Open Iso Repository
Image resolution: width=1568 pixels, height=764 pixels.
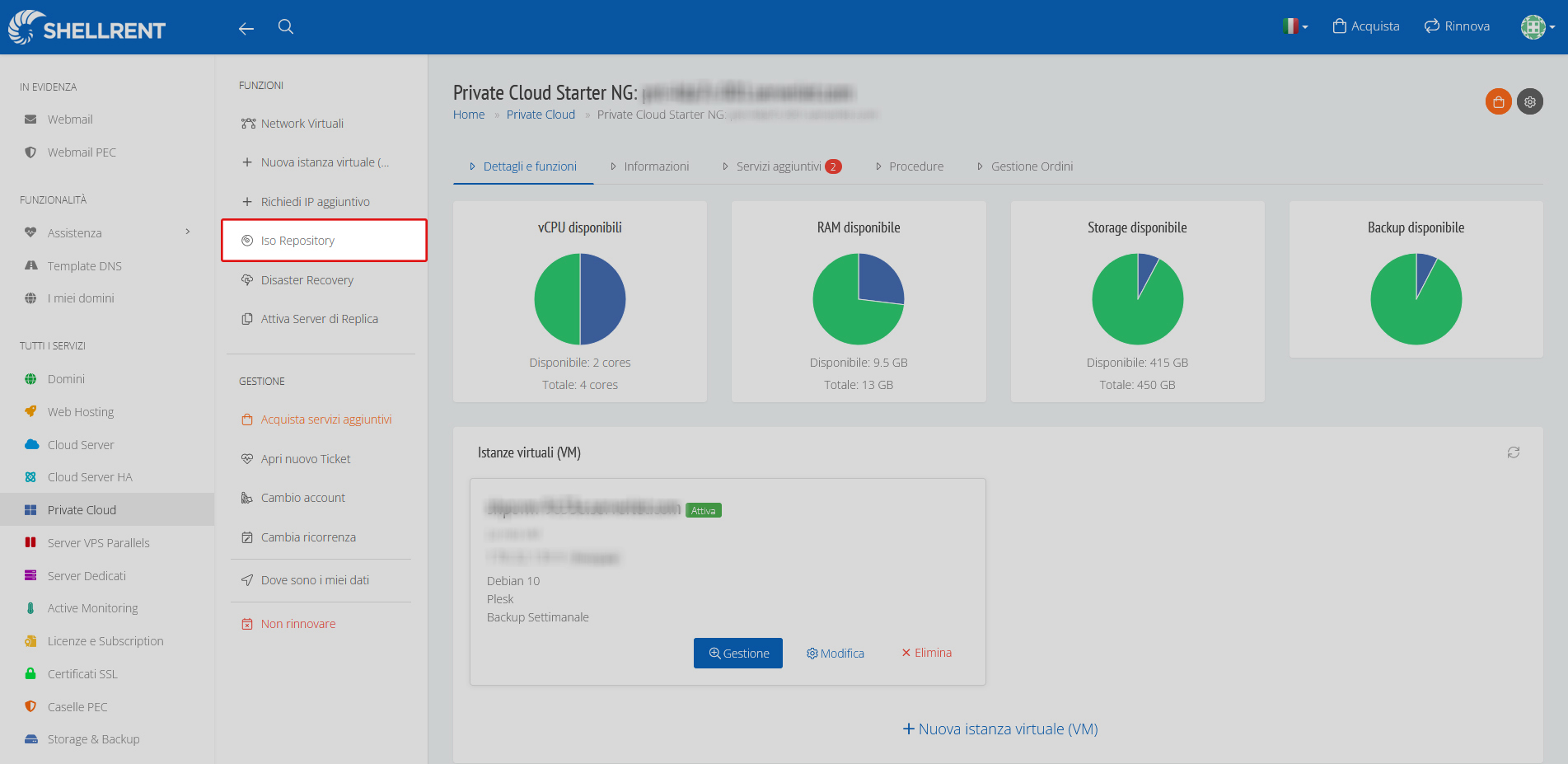(324, 241)
